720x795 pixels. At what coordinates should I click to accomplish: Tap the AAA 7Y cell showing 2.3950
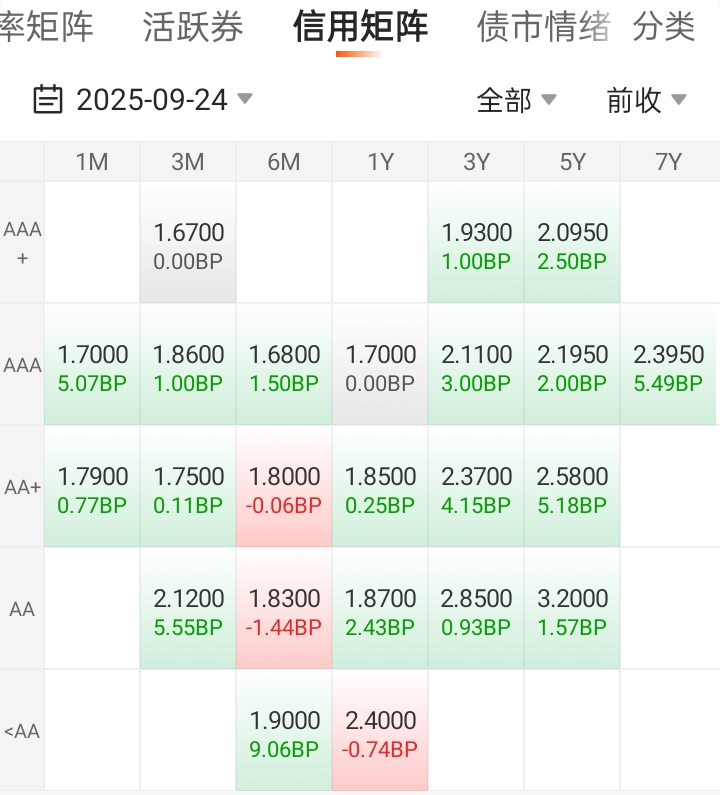tap(668, 367)
